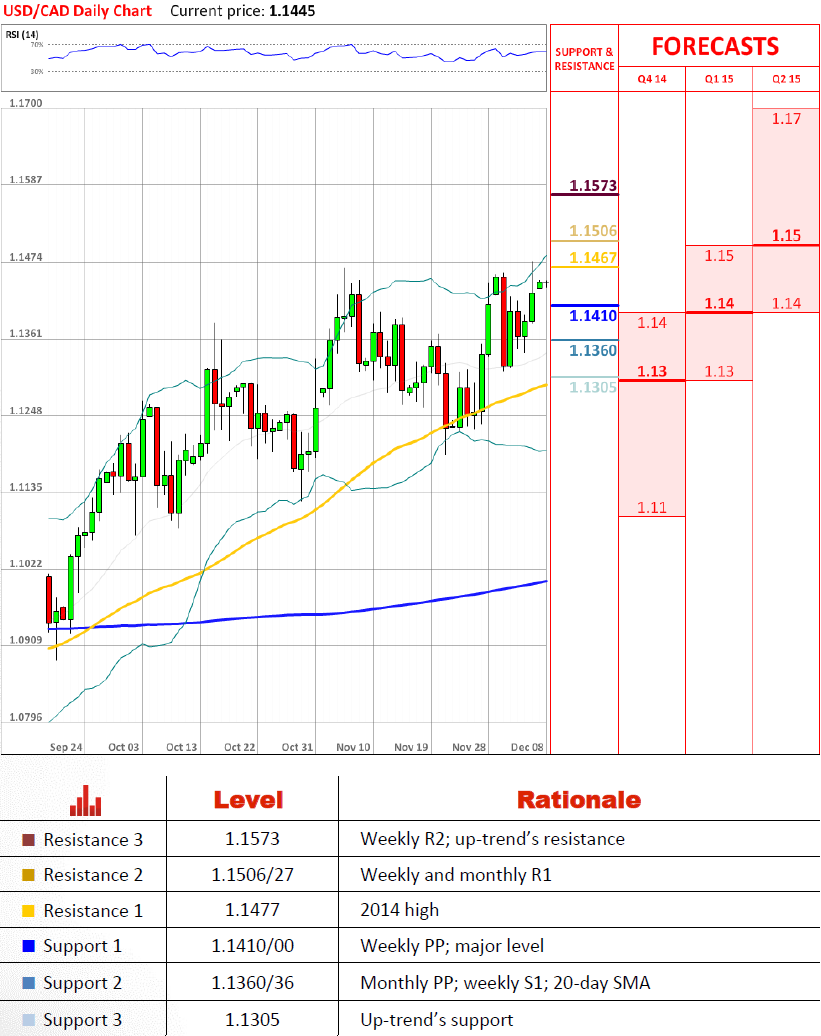Click the 'Up-trend's support' rationale
This screenshot has width=821, height=1036.
[437, 1020]
